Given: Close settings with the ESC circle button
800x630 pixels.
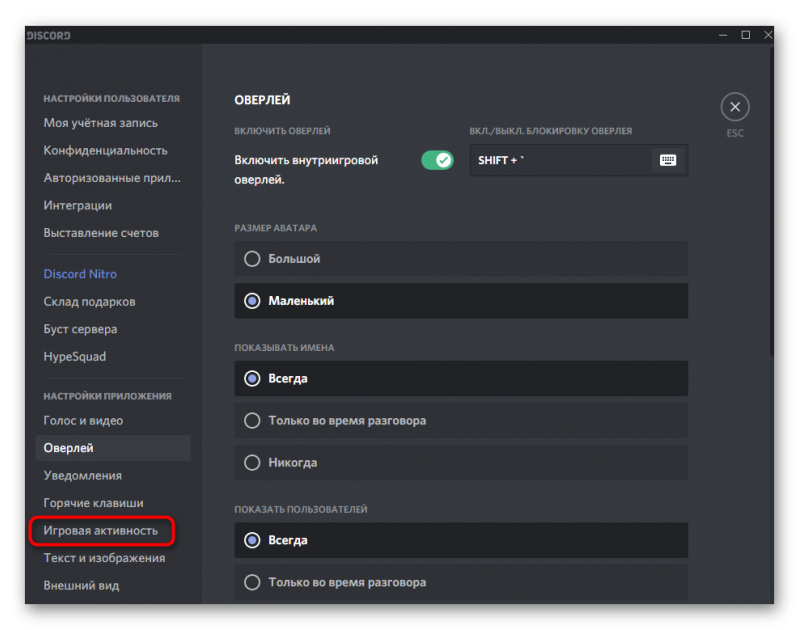Looking at the screenshot, I should coord(735,107).
